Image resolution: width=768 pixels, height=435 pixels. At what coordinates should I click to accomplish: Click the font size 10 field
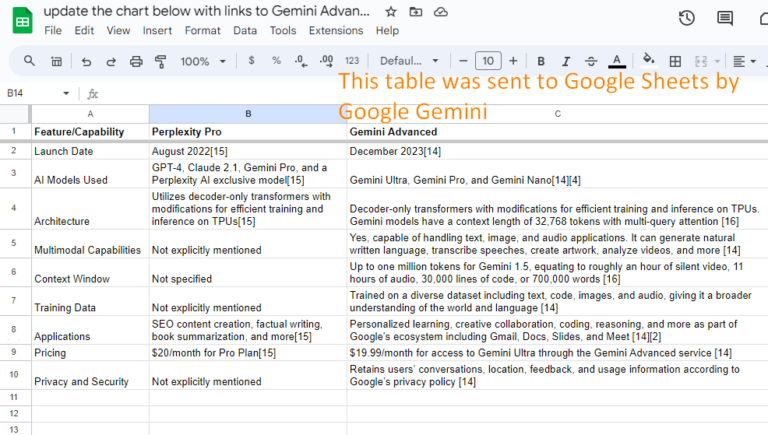[x=488, y=61]
